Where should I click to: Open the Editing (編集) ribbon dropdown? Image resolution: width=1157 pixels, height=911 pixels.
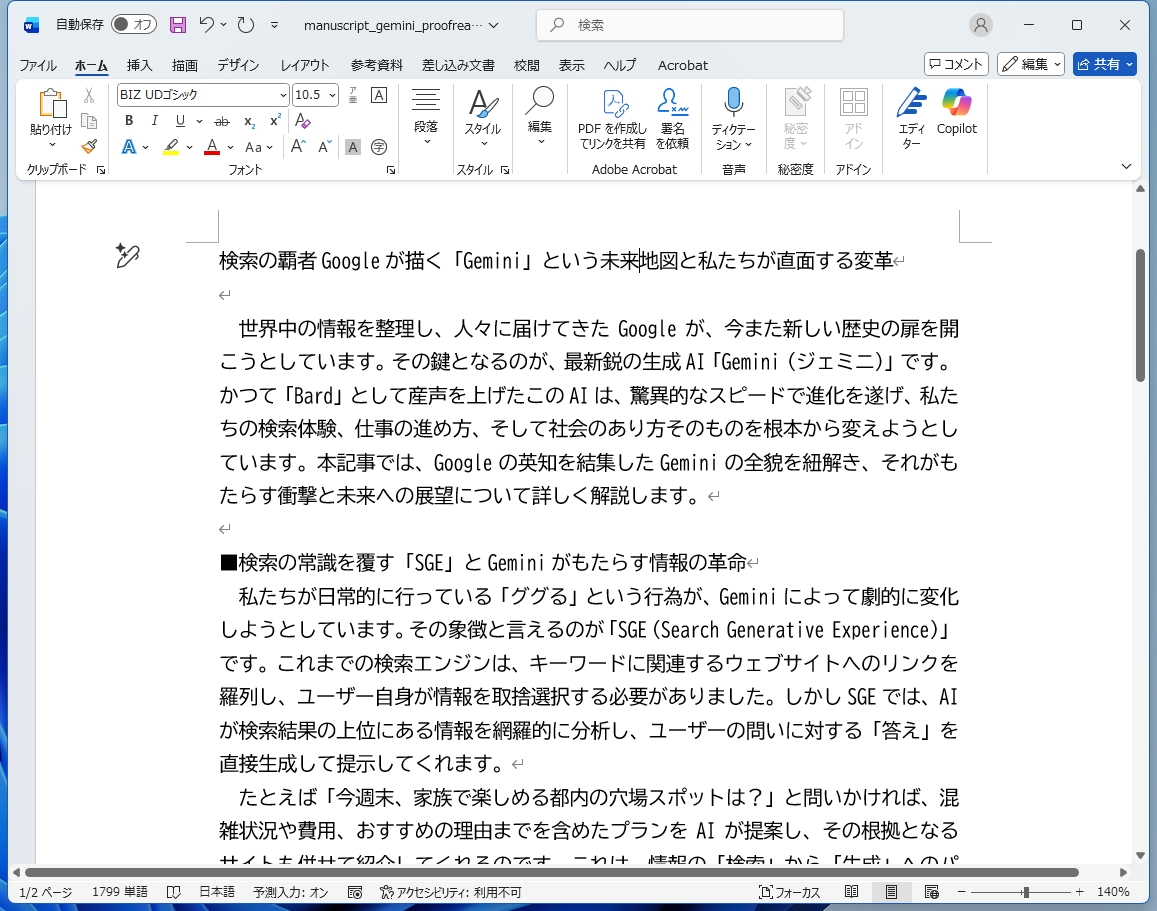(540, 118)
